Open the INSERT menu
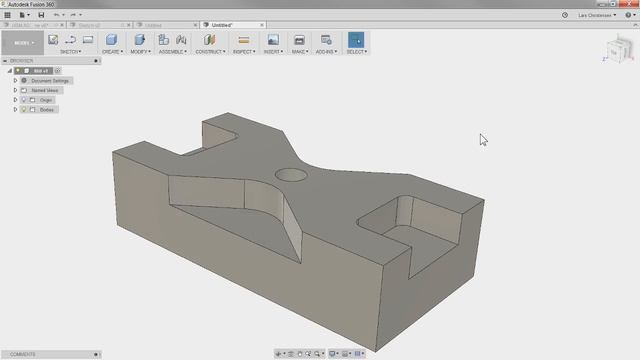The width and height of the screenshot is (640, 360). coord(273,52)
